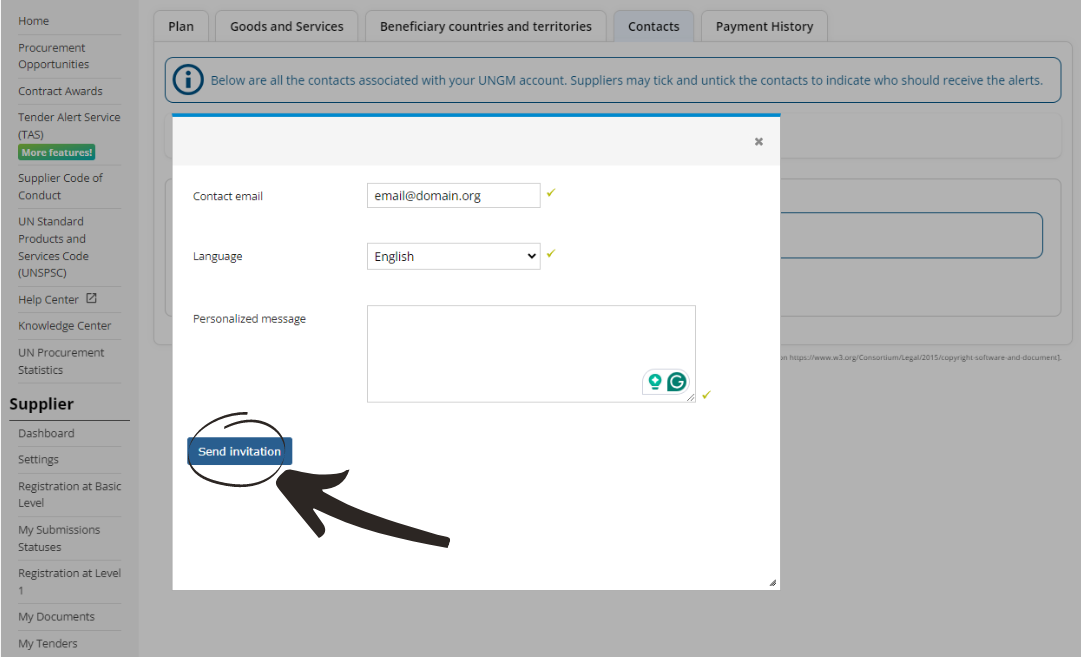
Task: Click the info icon in the alerts banner
Action: (188, 80)
